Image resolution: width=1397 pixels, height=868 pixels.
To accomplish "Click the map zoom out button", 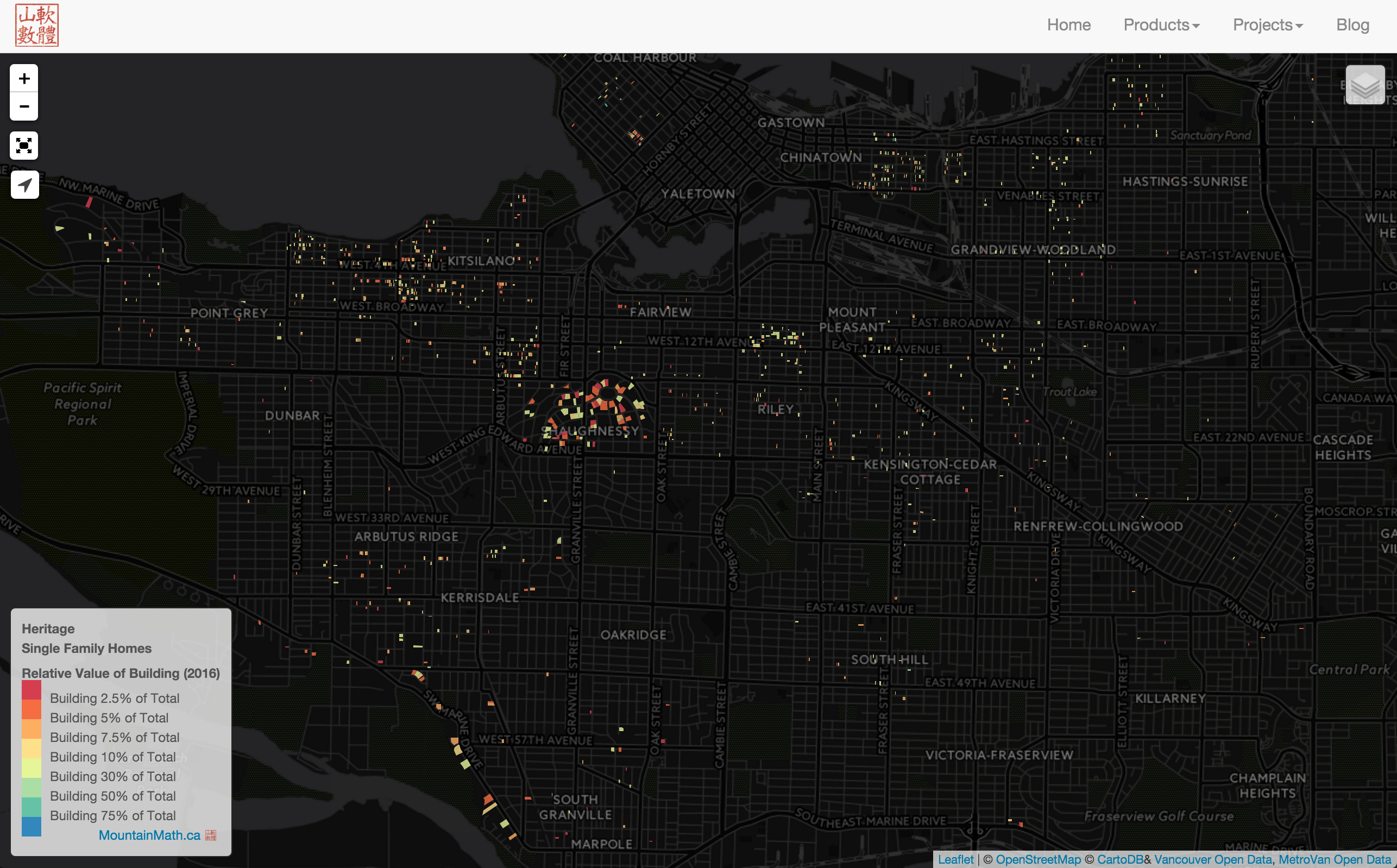I will click(x=24, y=106).
